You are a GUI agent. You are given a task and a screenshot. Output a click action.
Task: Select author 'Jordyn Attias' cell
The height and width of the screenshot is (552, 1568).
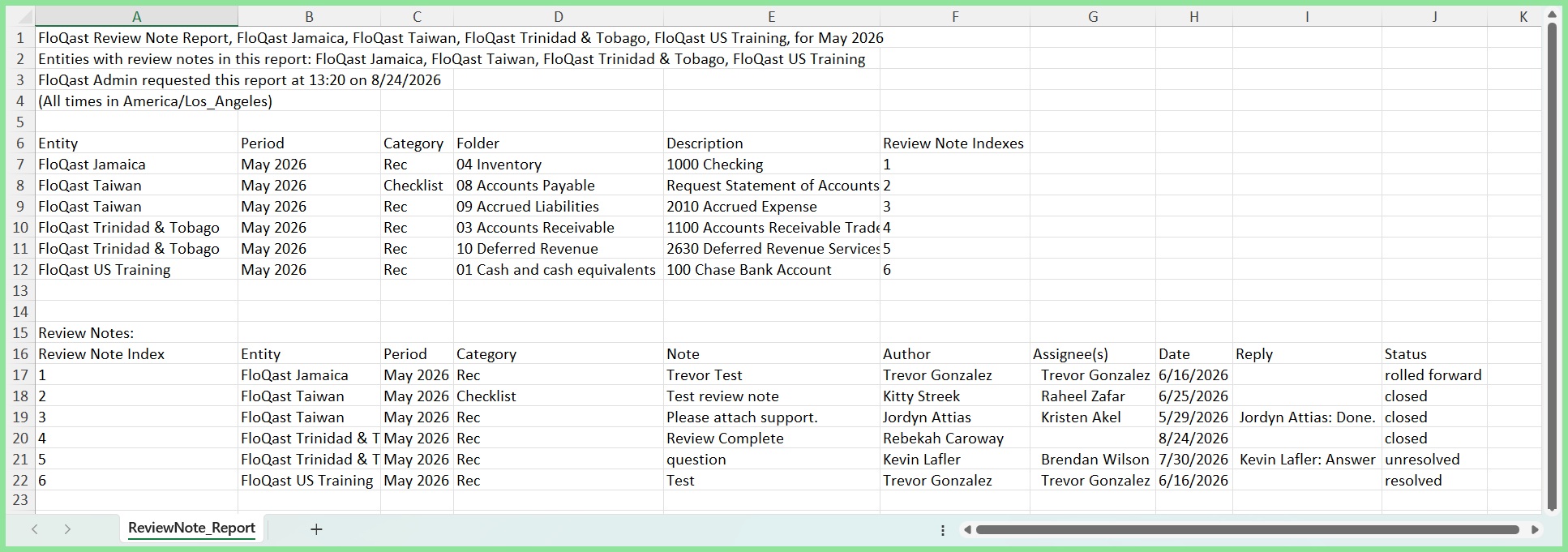click(954, 417)
